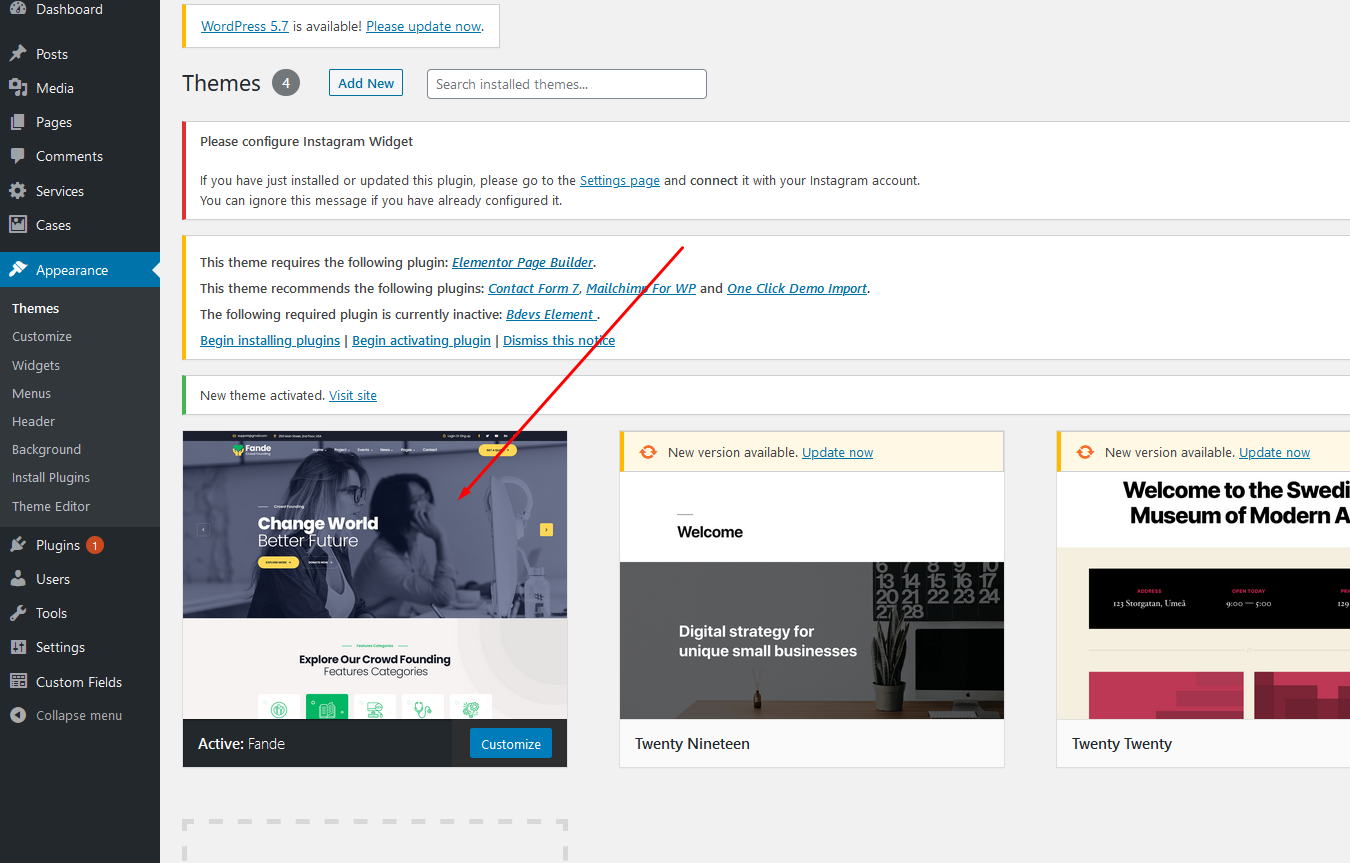The image size is (1350, 863).
Task: Open the Tools menu text
Action: tap(51, 613)
